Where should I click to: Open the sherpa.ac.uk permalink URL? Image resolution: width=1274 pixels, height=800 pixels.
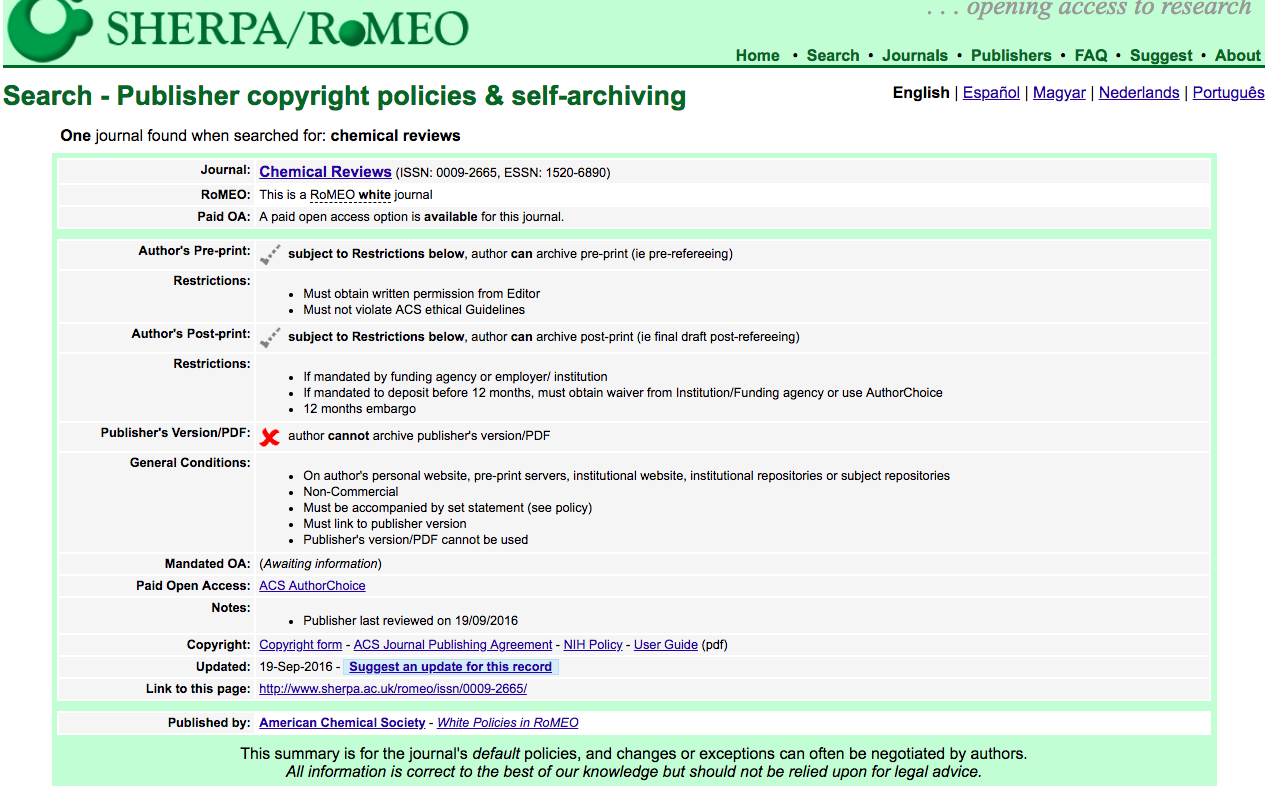pos(392,689)
